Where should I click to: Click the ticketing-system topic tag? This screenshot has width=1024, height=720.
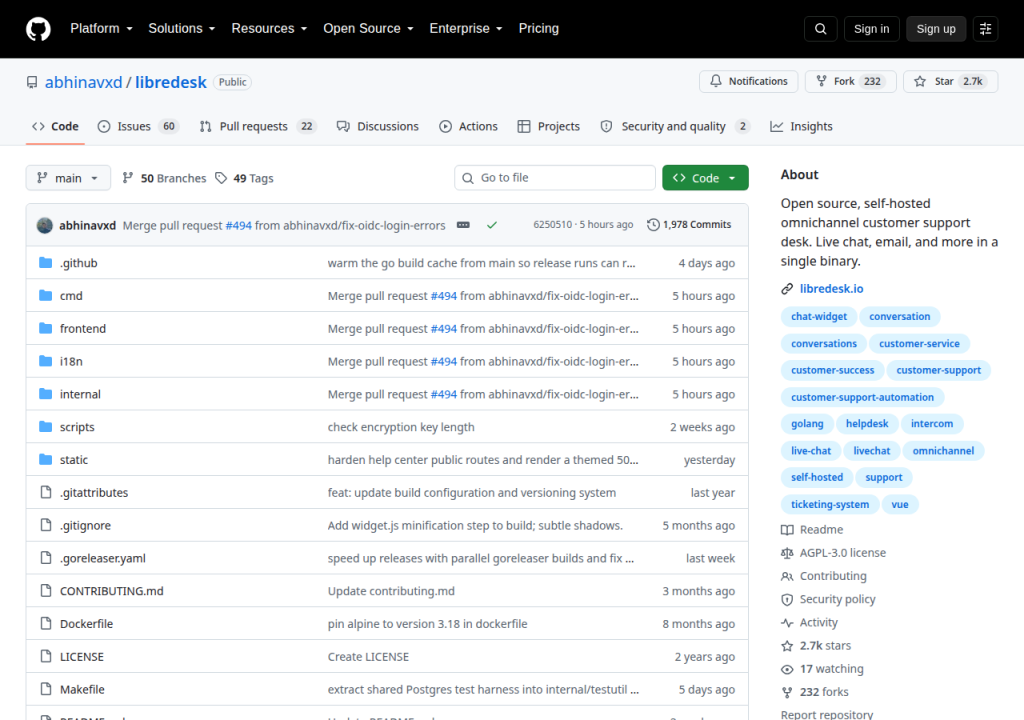830,504
